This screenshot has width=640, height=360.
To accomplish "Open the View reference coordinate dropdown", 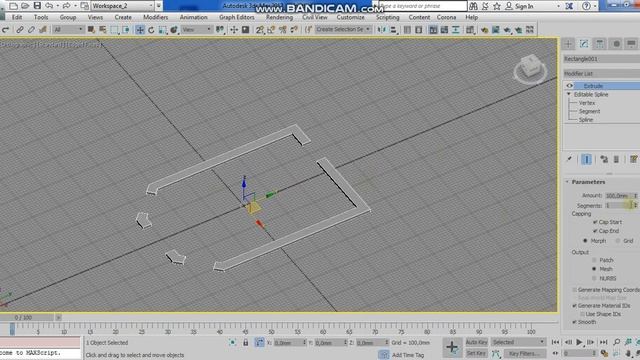I will click(x=197, y=29).
